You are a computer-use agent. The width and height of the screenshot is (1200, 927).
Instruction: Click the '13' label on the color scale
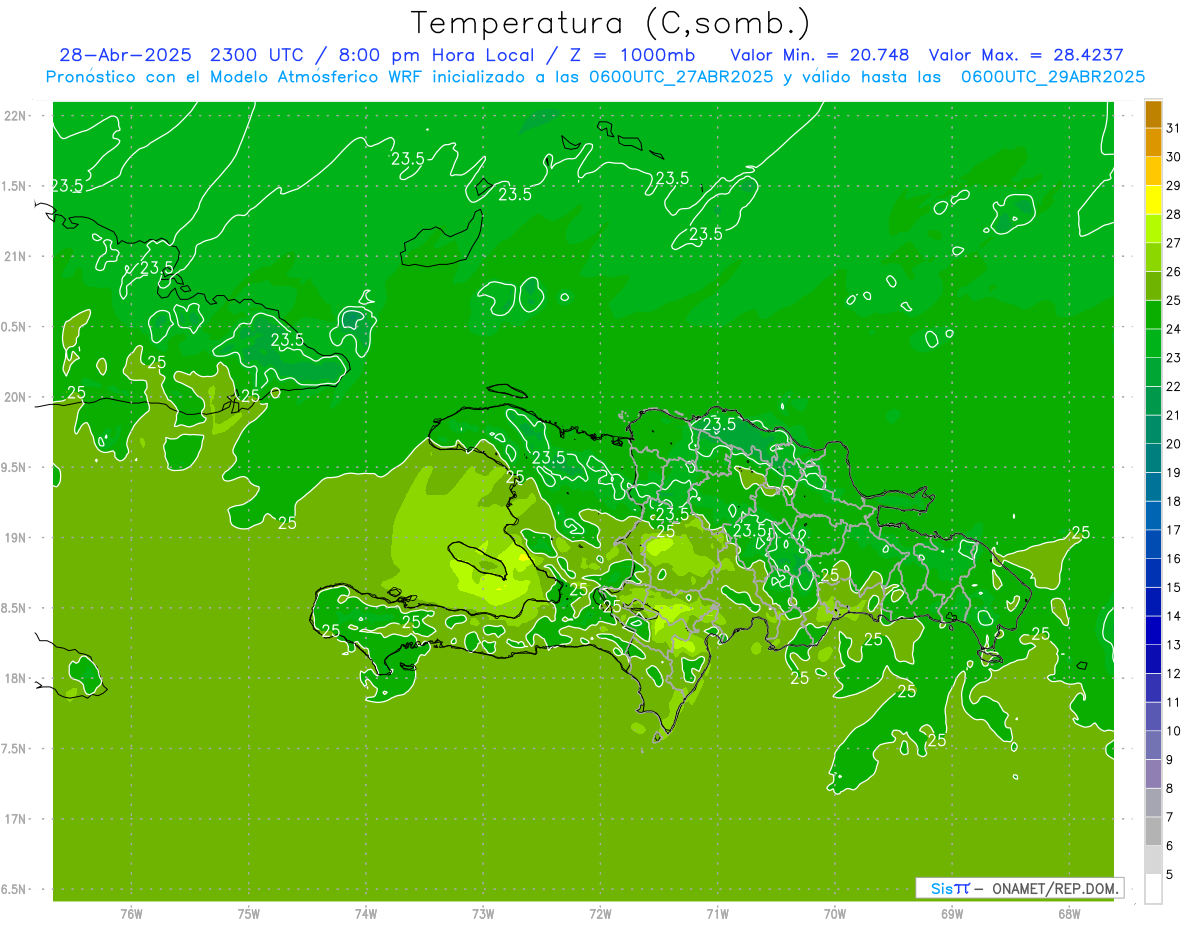point(1173,645)
